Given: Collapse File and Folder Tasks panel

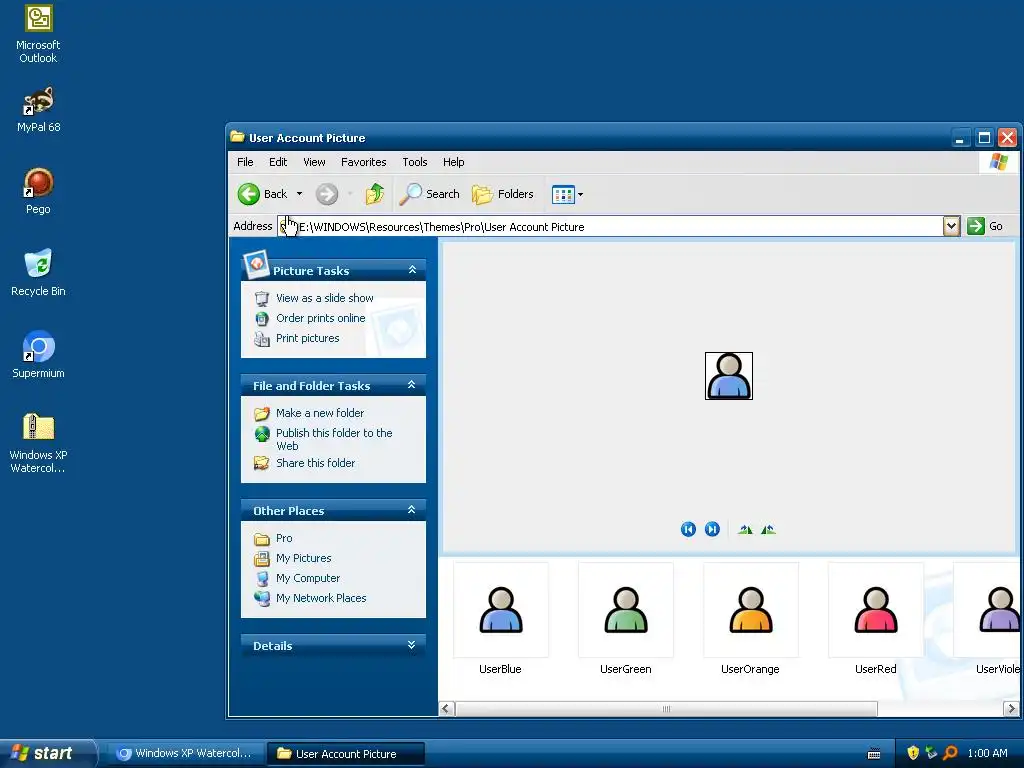Looking at the screenshot, I should [411, 385].
